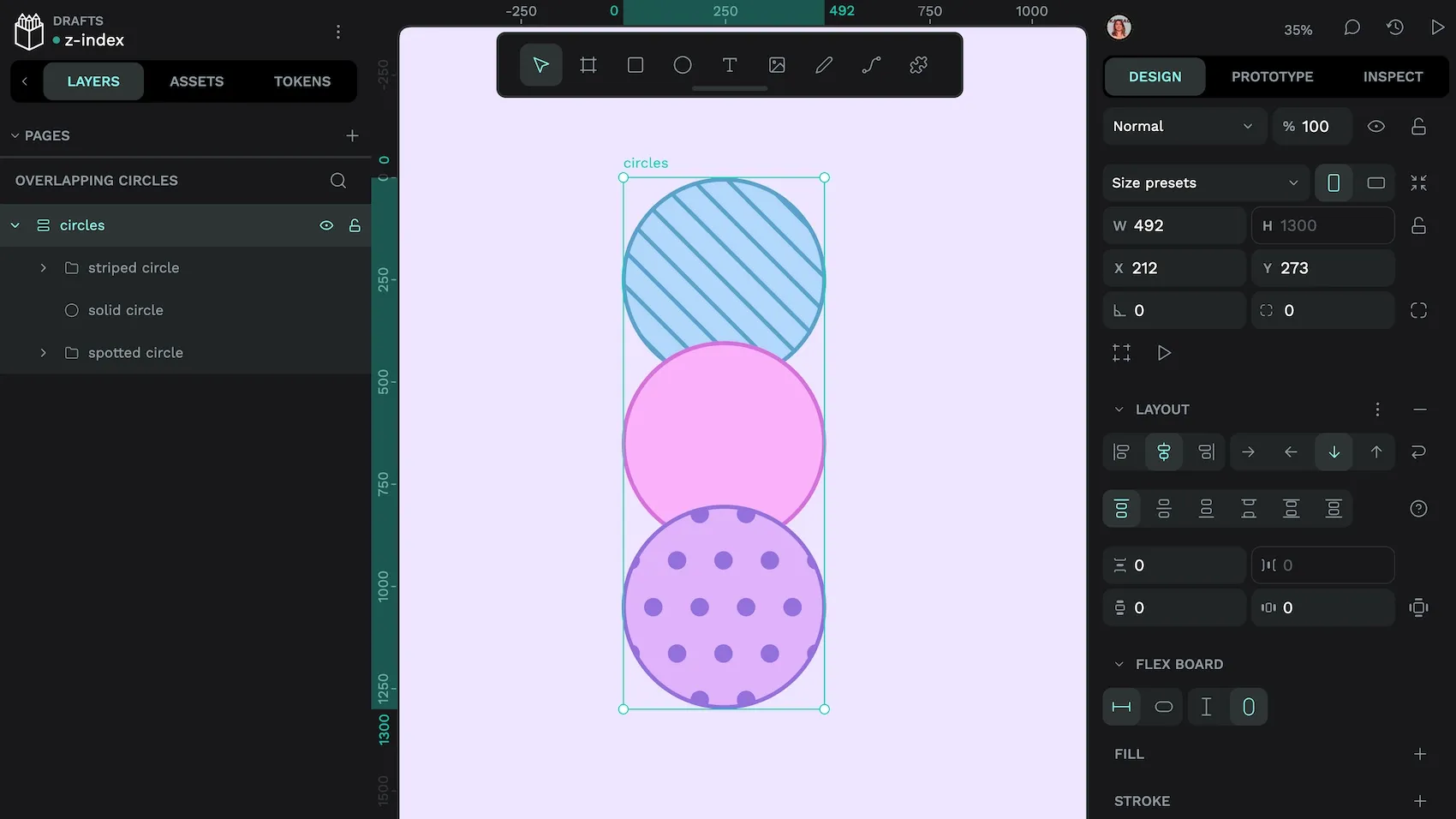The height and width of the screenshot is (819, 1456).
Task: Open the Normal blend mode dropdown
Action: (x=1183, y=127)
